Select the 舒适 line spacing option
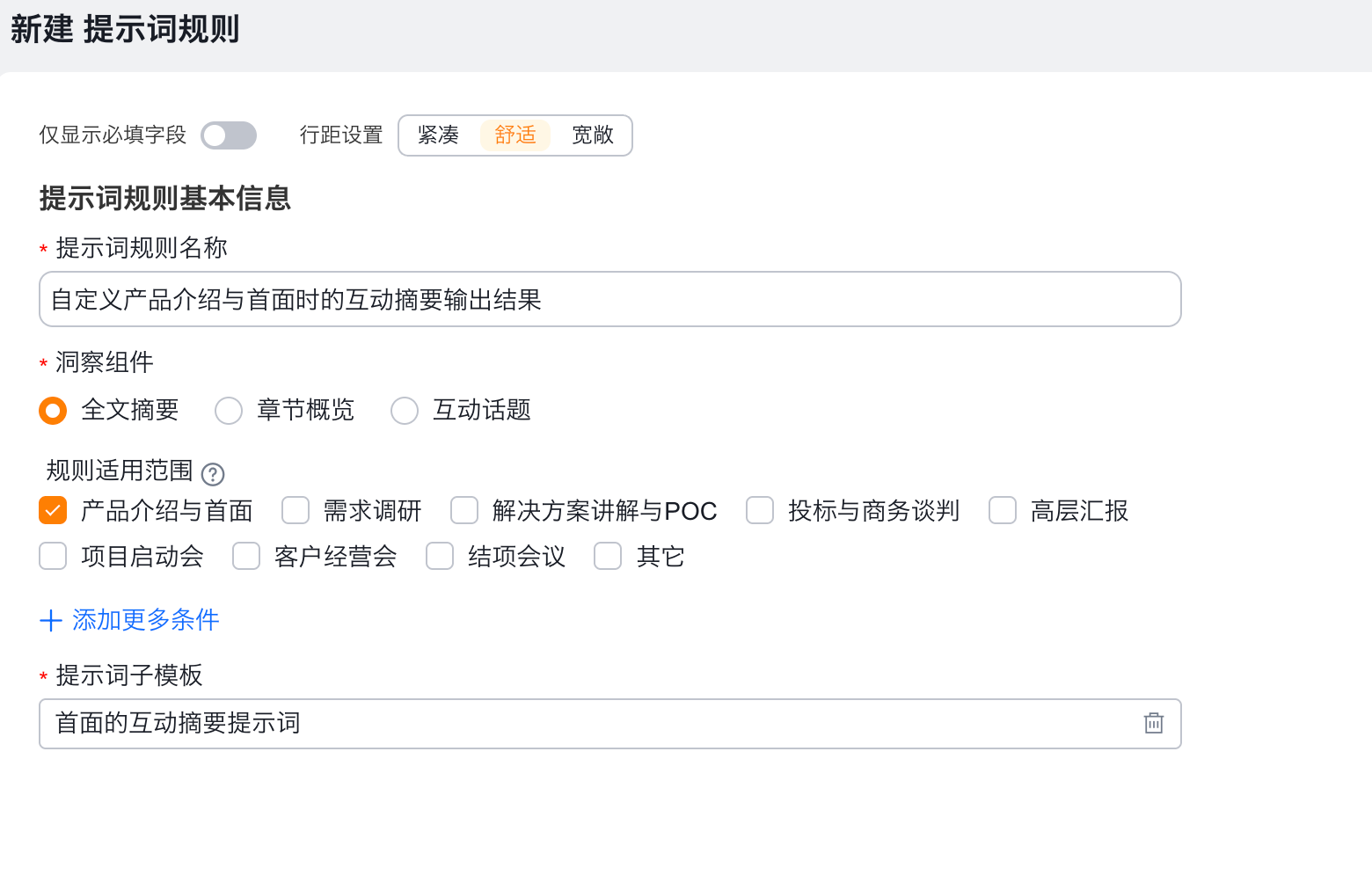This screenshot has height=883, width=1372. coord(514,135)
